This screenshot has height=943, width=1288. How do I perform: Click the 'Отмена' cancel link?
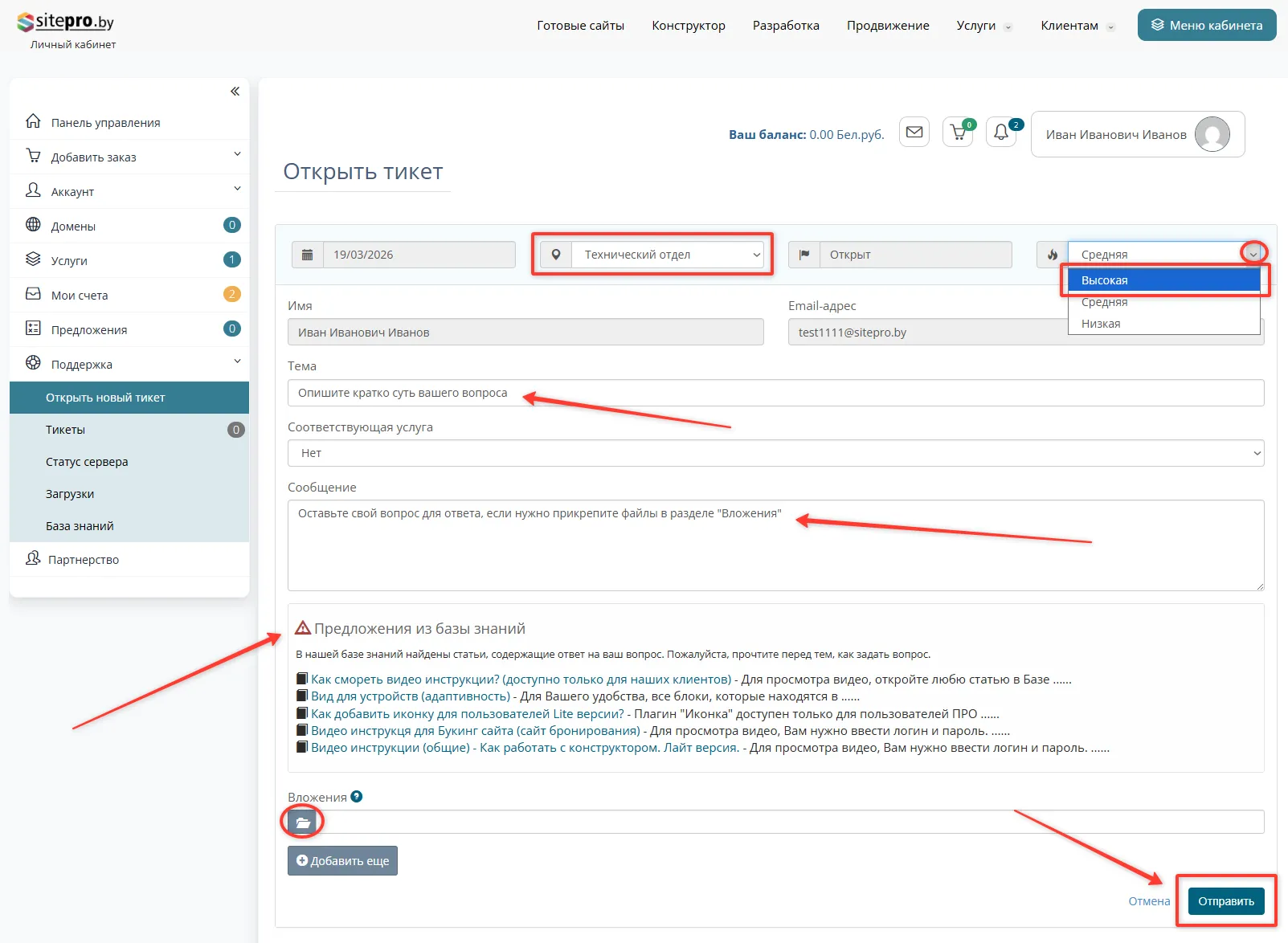tap(1148, 901)
